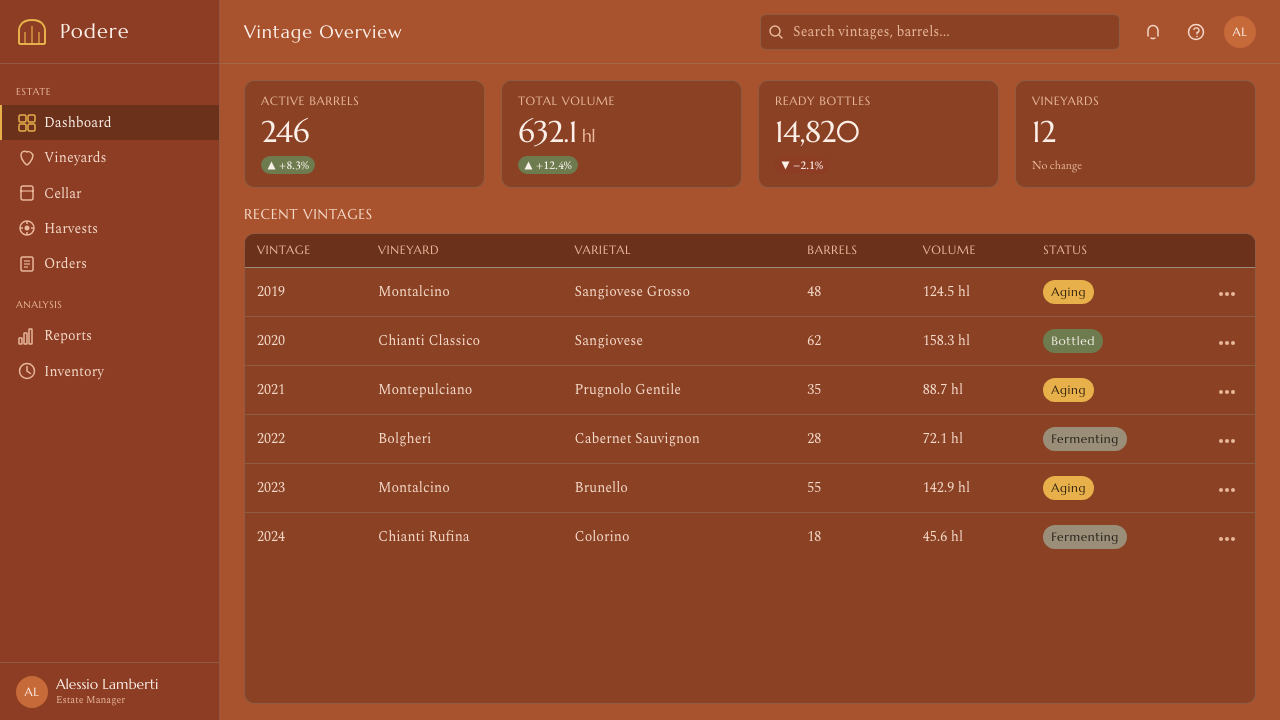The height and width of the screenshot is (720, 1280).
Task: Open more options for 2023 Brunello row
Action: 1227,489
